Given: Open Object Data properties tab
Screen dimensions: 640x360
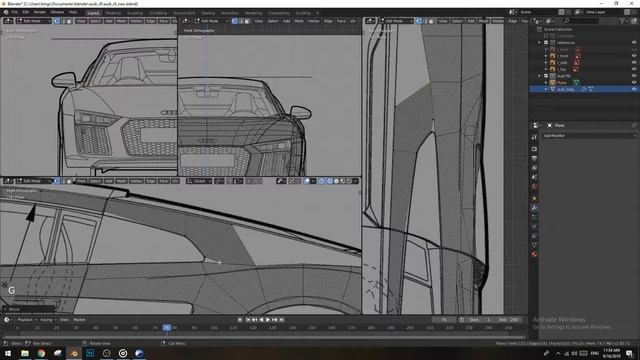Looking at the screenshot, I should [534, 245].
